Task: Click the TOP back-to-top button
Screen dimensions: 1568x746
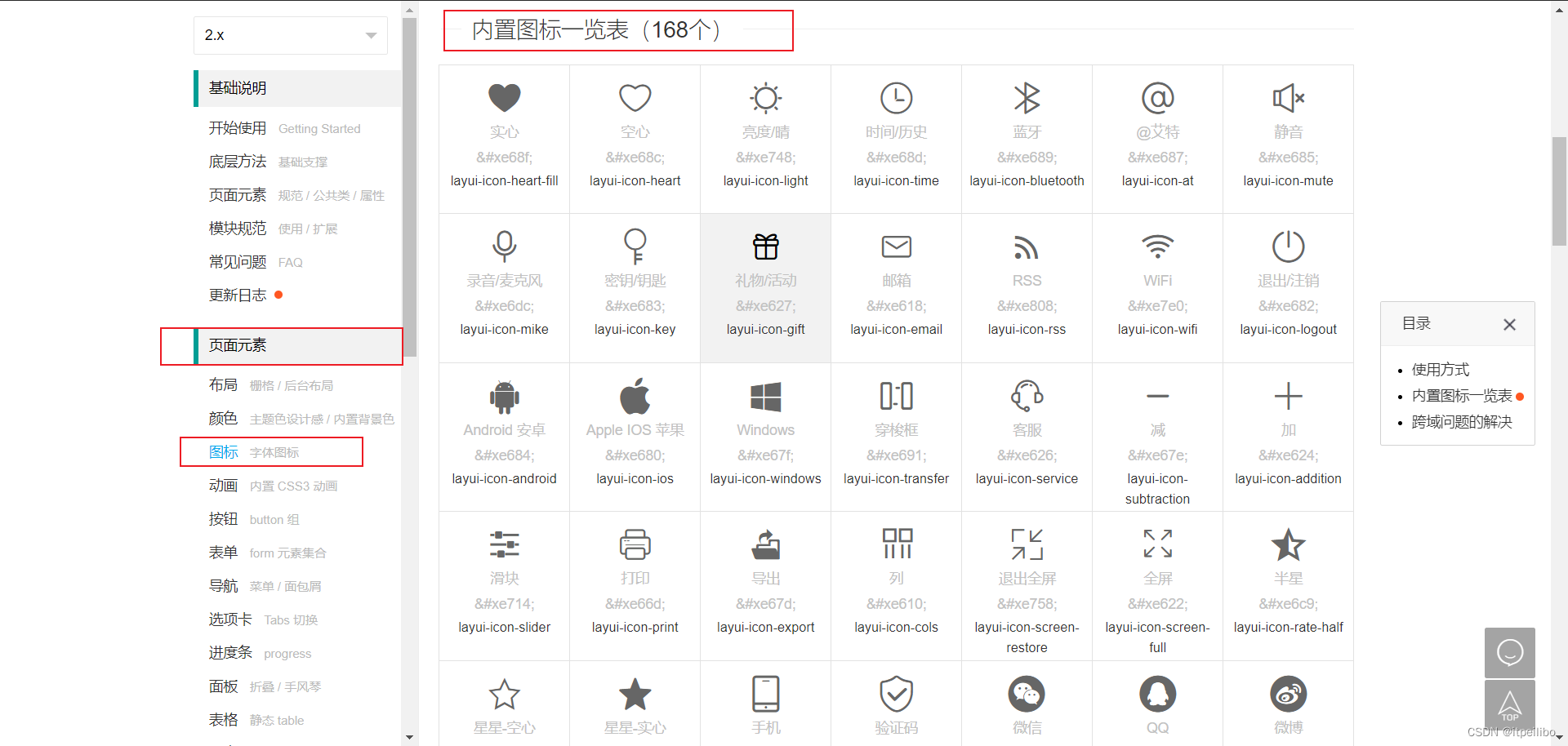Action: (1510, 704)
